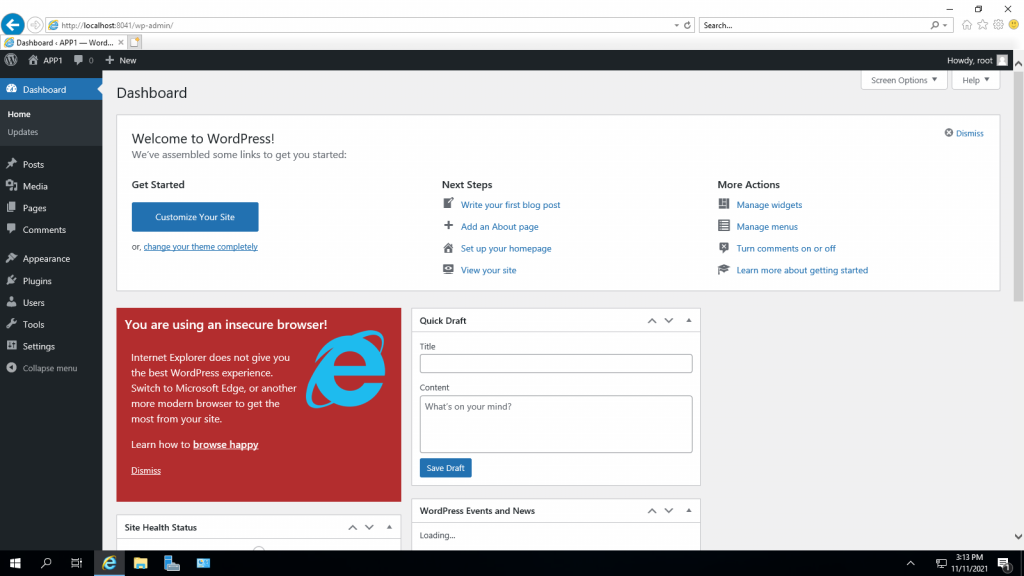Show hidden system tray icons
Image resolution: width=1024 pixels, height=576 pixels.
[910, 563]
